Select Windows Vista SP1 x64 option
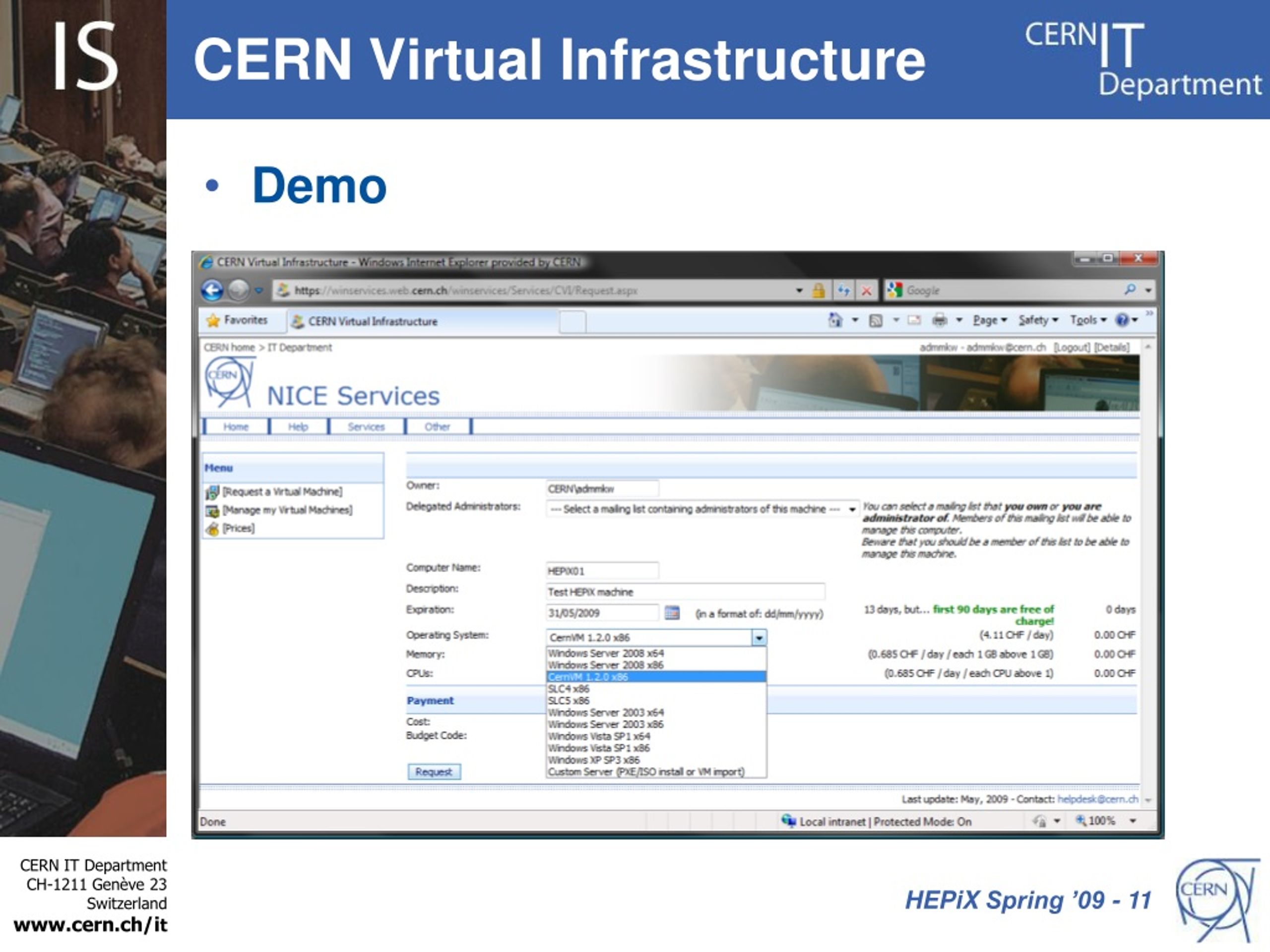1270x952 pixels. click(x=656, y=736)
